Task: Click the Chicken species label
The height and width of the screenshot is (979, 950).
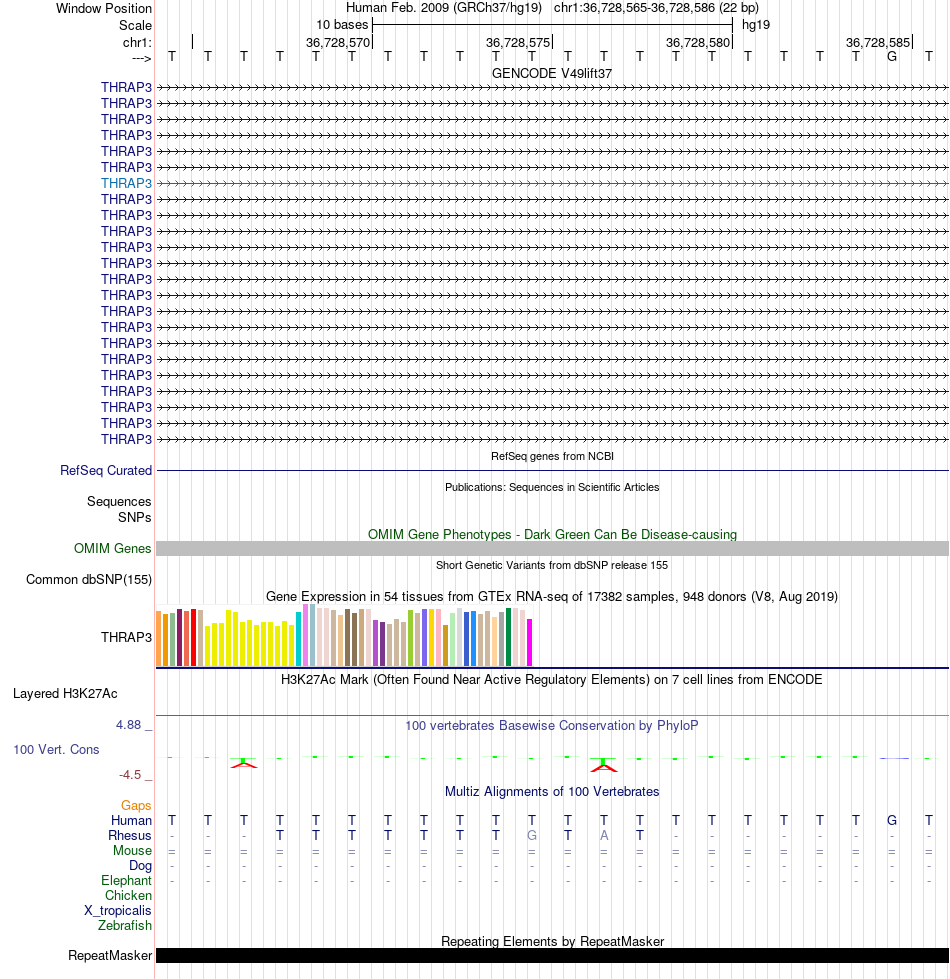Action: pos(128,895)
